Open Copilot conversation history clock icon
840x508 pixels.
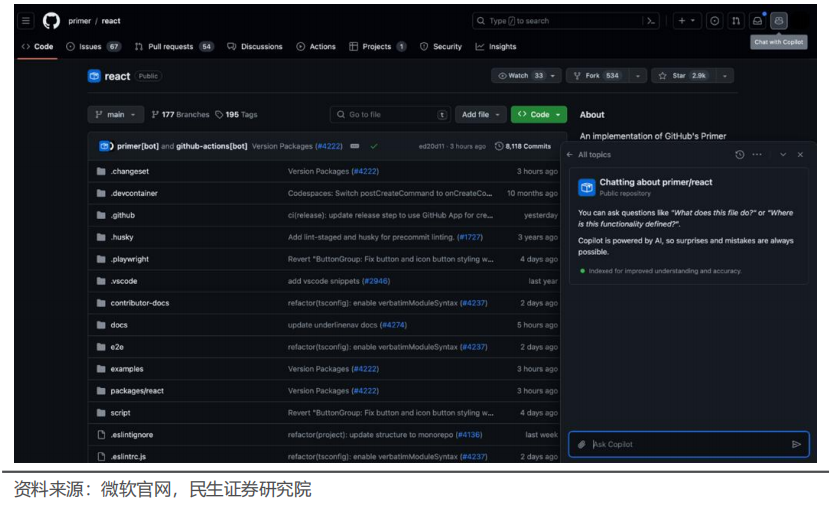[739, 154]
